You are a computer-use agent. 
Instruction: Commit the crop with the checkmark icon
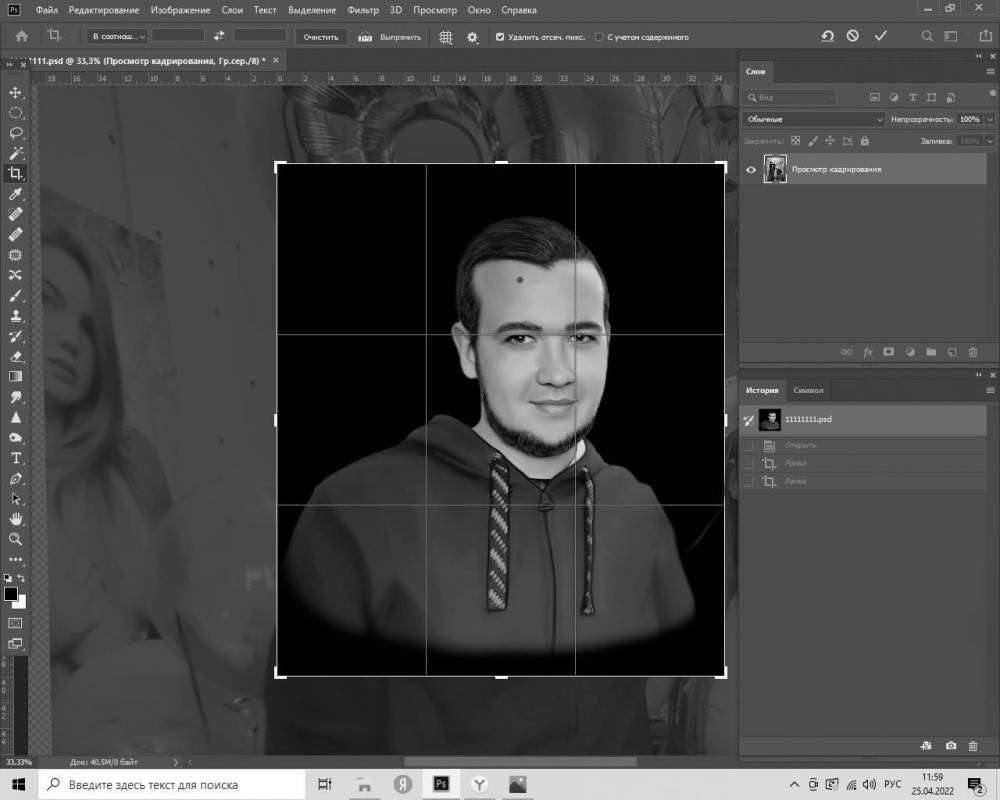880,36
